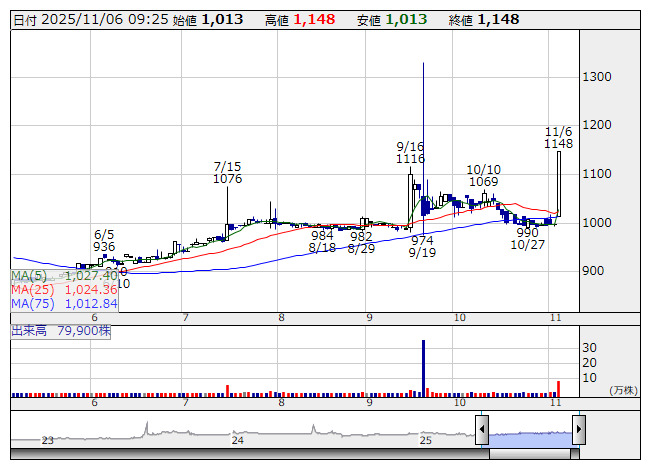
Task: Click the right range handle in the navigator
Action: pos(578,431)
